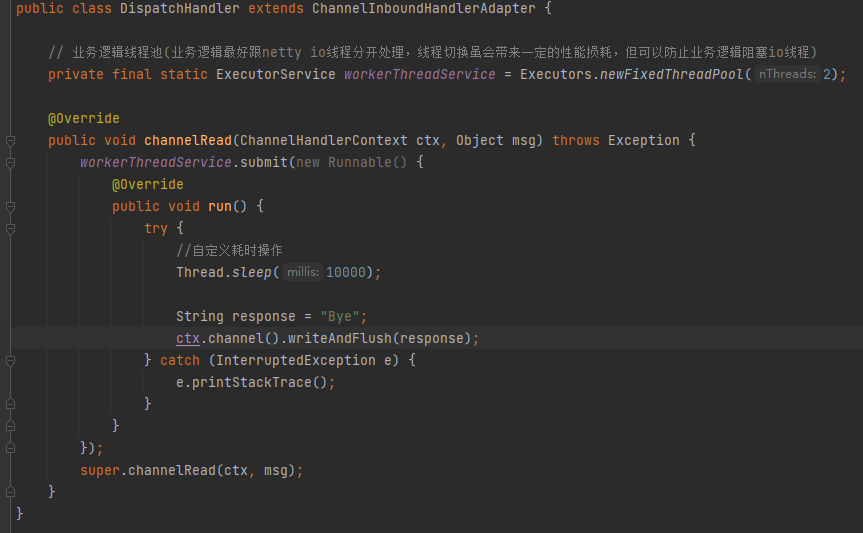
Task: Click the run method name
Action: tap(220, 206)
